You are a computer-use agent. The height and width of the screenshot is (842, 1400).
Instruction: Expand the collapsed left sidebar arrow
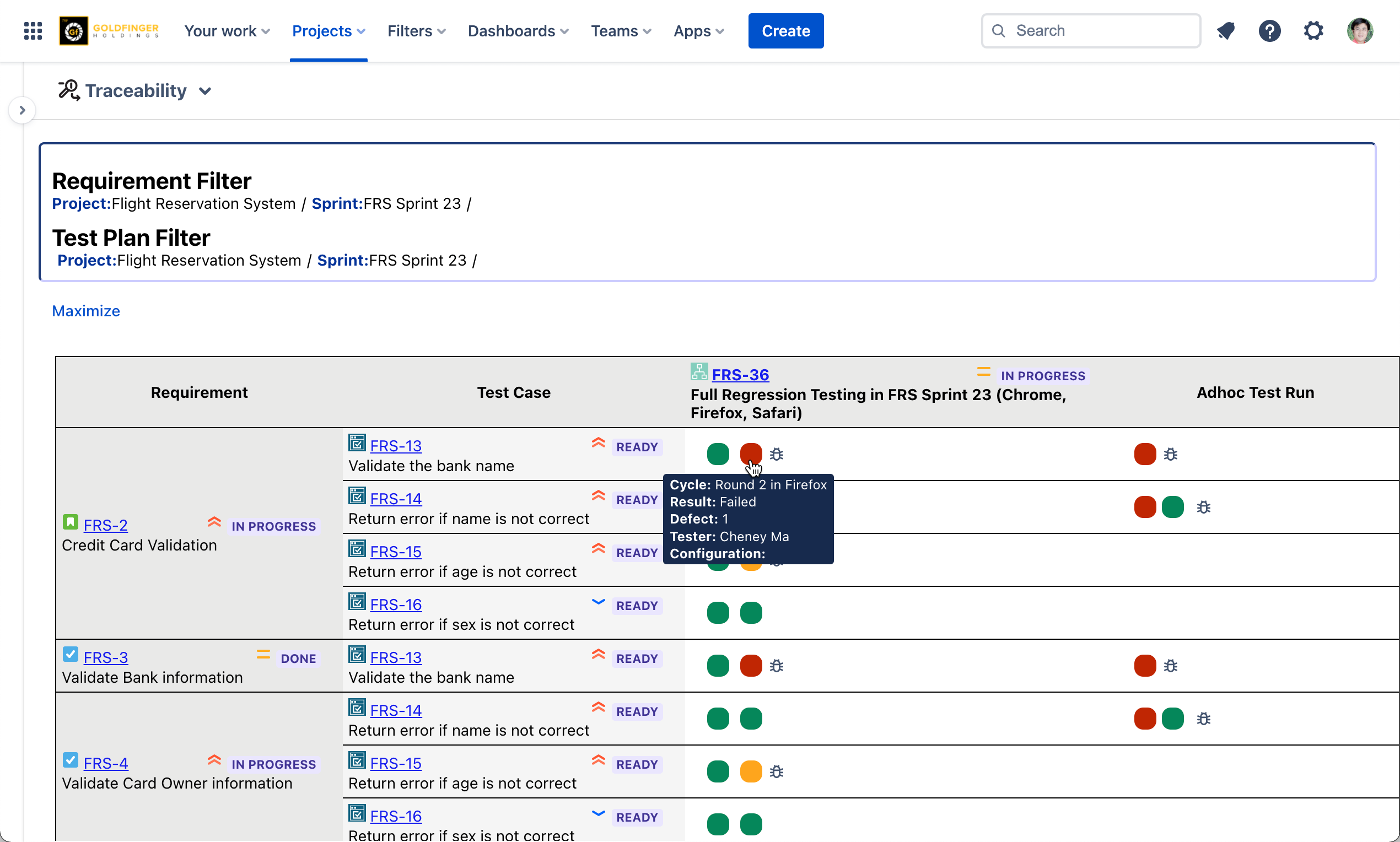click(x=22, y=110)
